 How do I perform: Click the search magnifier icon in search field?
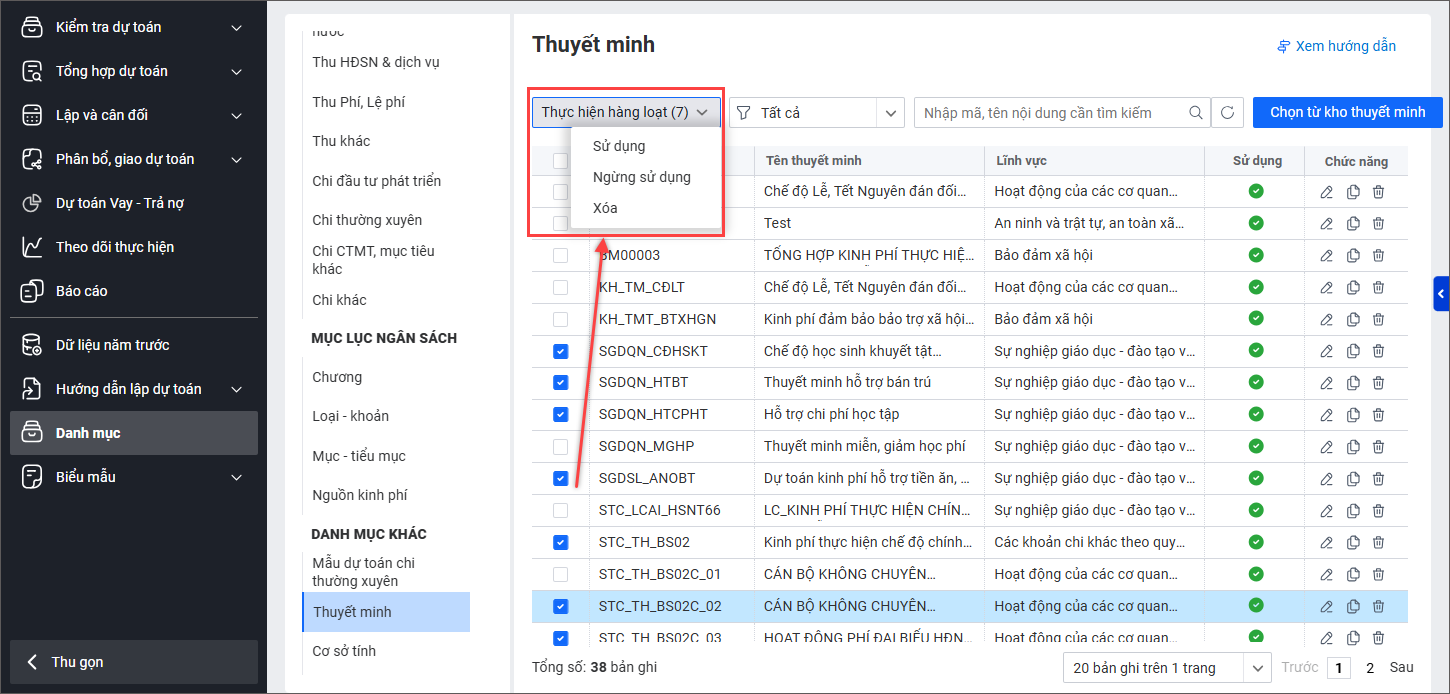pos(1195,113)
